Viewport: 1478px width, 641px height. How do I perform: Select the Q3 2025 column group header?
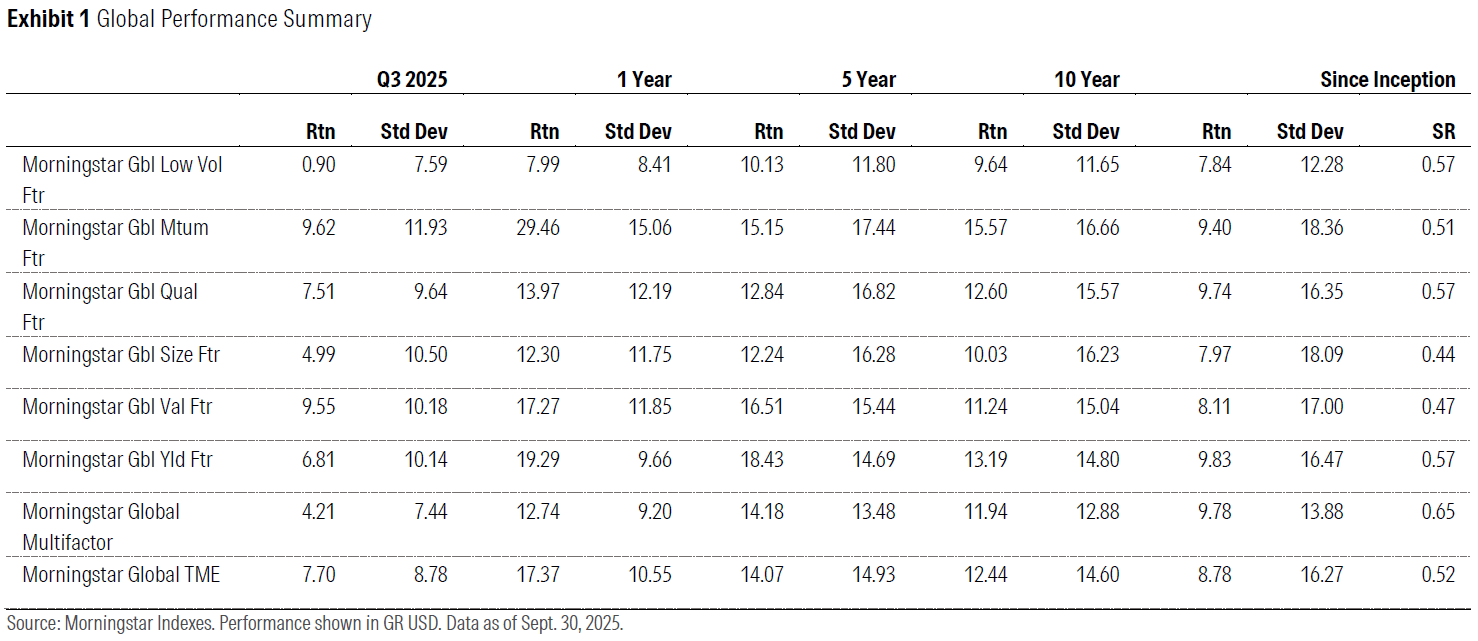click(x=411, y=80)
